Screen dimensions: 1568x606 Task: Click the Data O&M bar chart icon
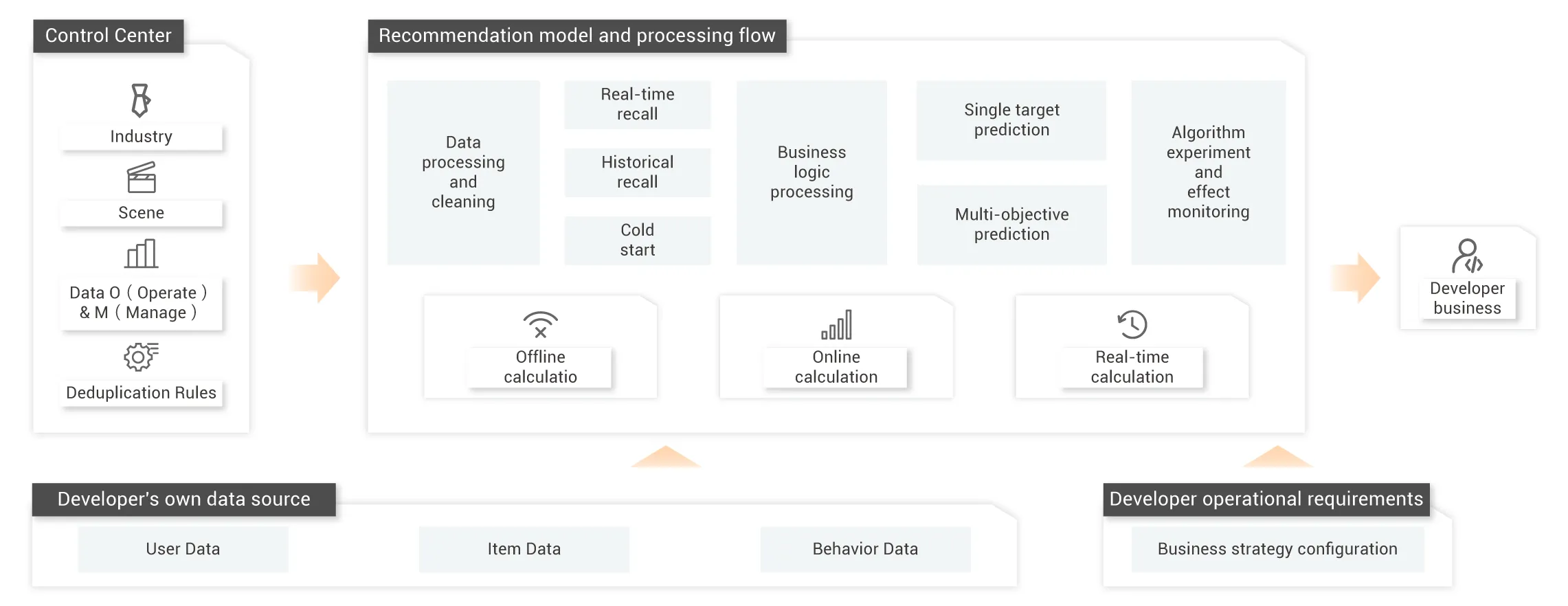tap(142, 254)
